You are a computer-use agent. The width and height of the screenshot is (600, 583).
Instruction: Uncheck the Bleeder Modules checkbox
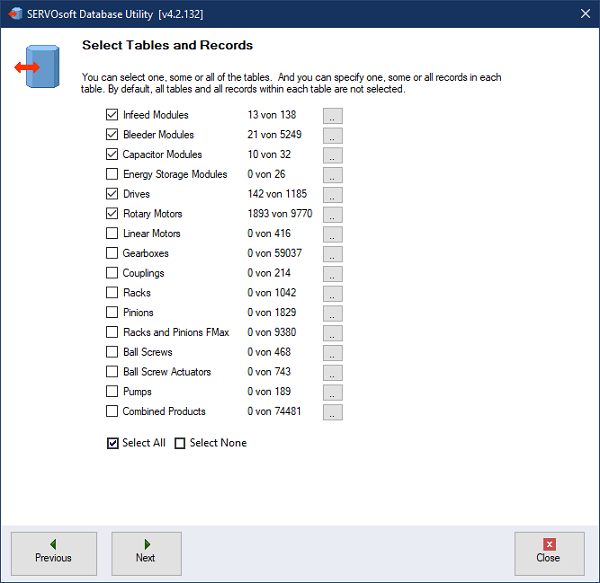pyautogui.click(x=112, y=134)
